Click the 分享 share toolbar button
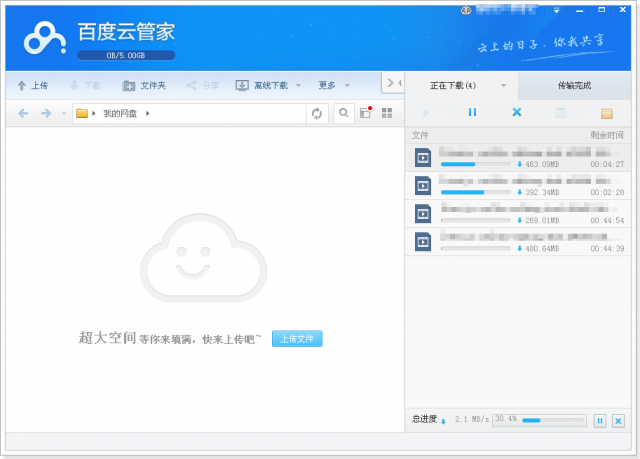640x459 pixels. 202,85
